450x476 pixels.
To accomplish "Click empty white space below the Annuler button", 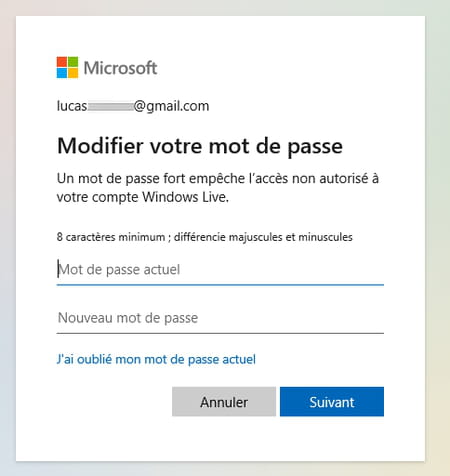I will coord(224,438).
